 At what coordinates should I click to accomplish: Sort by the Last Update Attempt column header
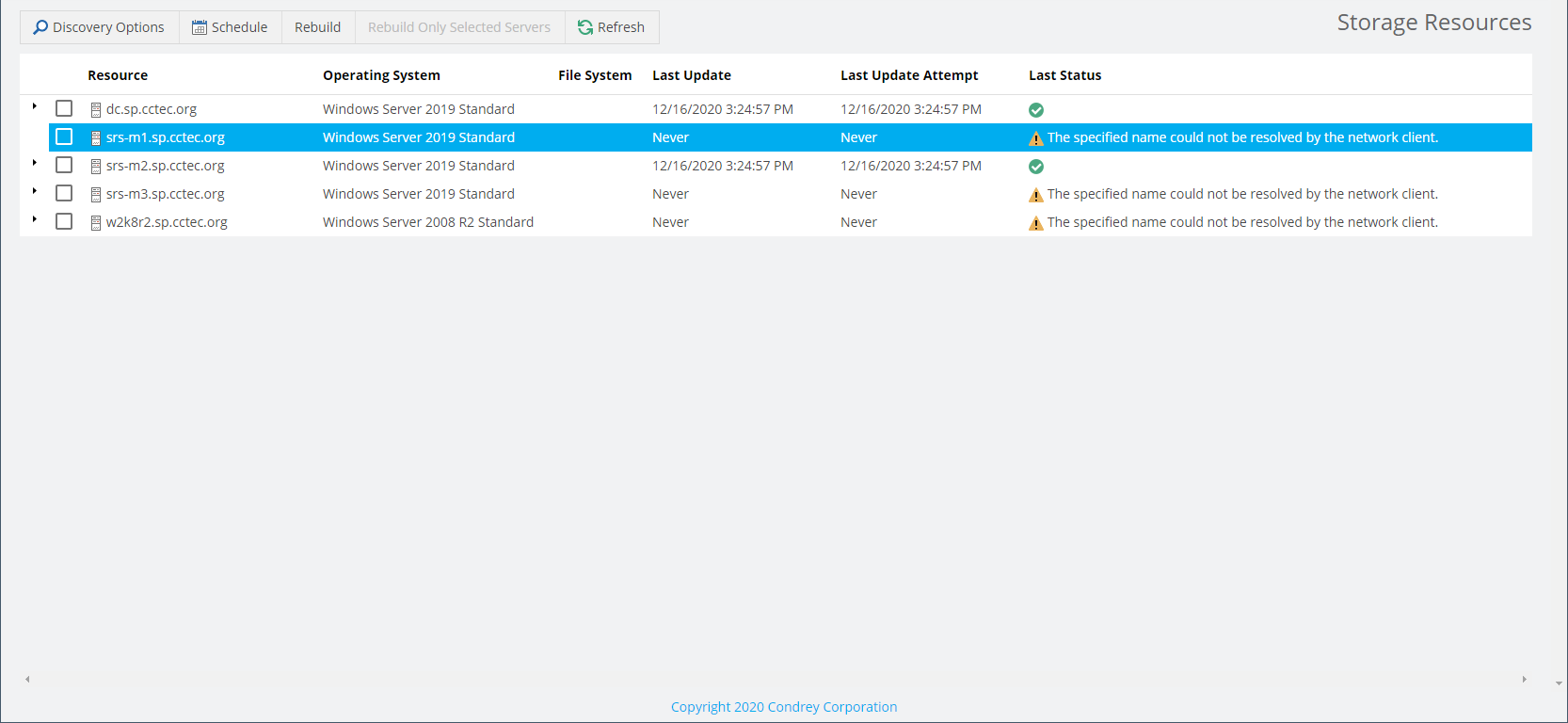click(909, 75)
